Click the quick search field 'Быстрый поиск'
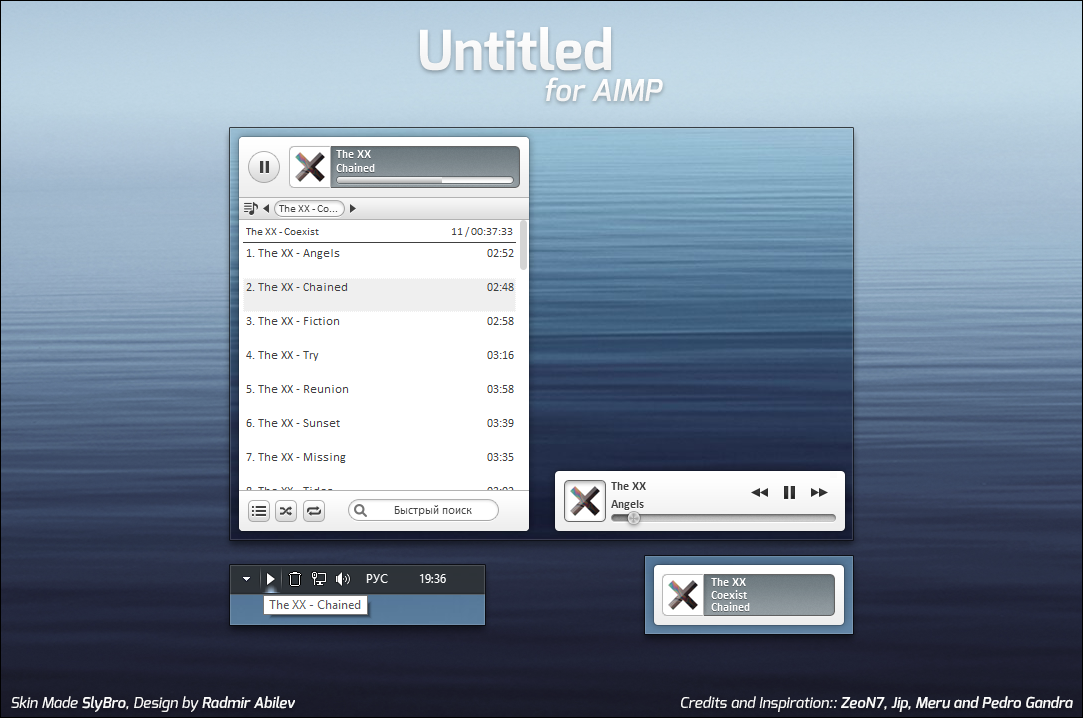Viewport: 1083px width, 718px height. [x=423, y=510]
